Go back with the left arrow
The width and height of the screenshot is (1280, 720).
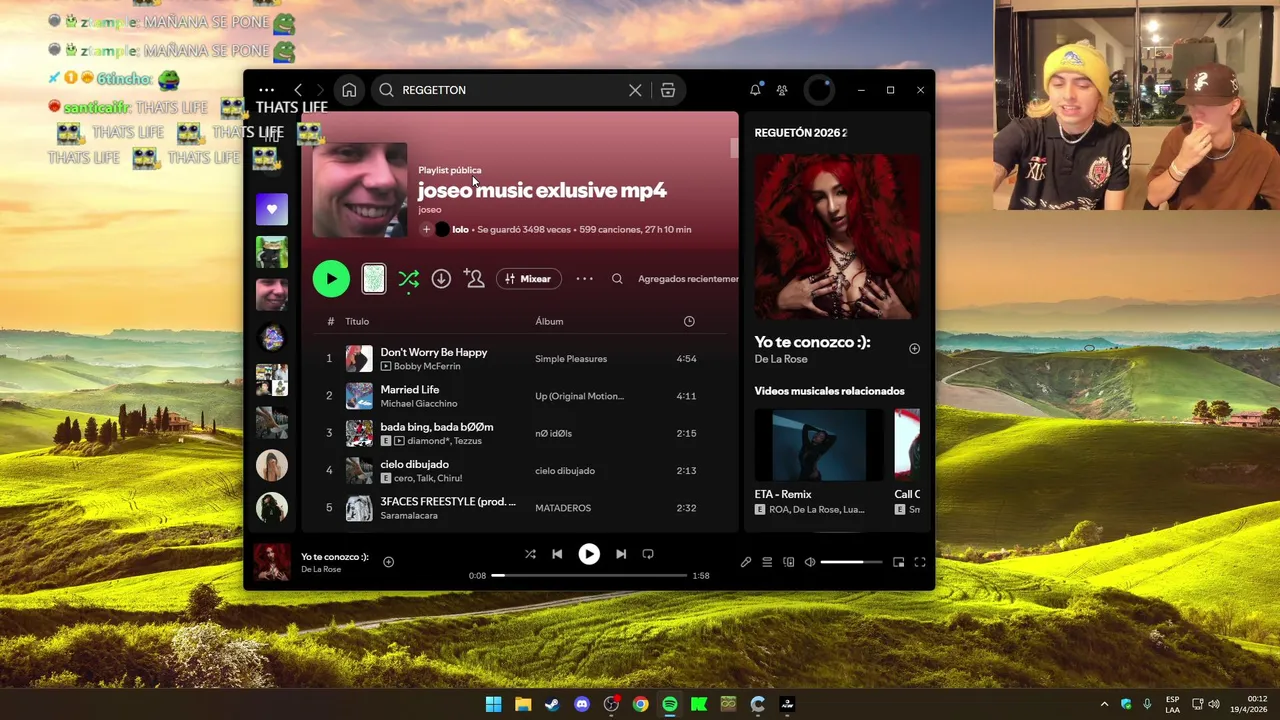tap(298, 90)
